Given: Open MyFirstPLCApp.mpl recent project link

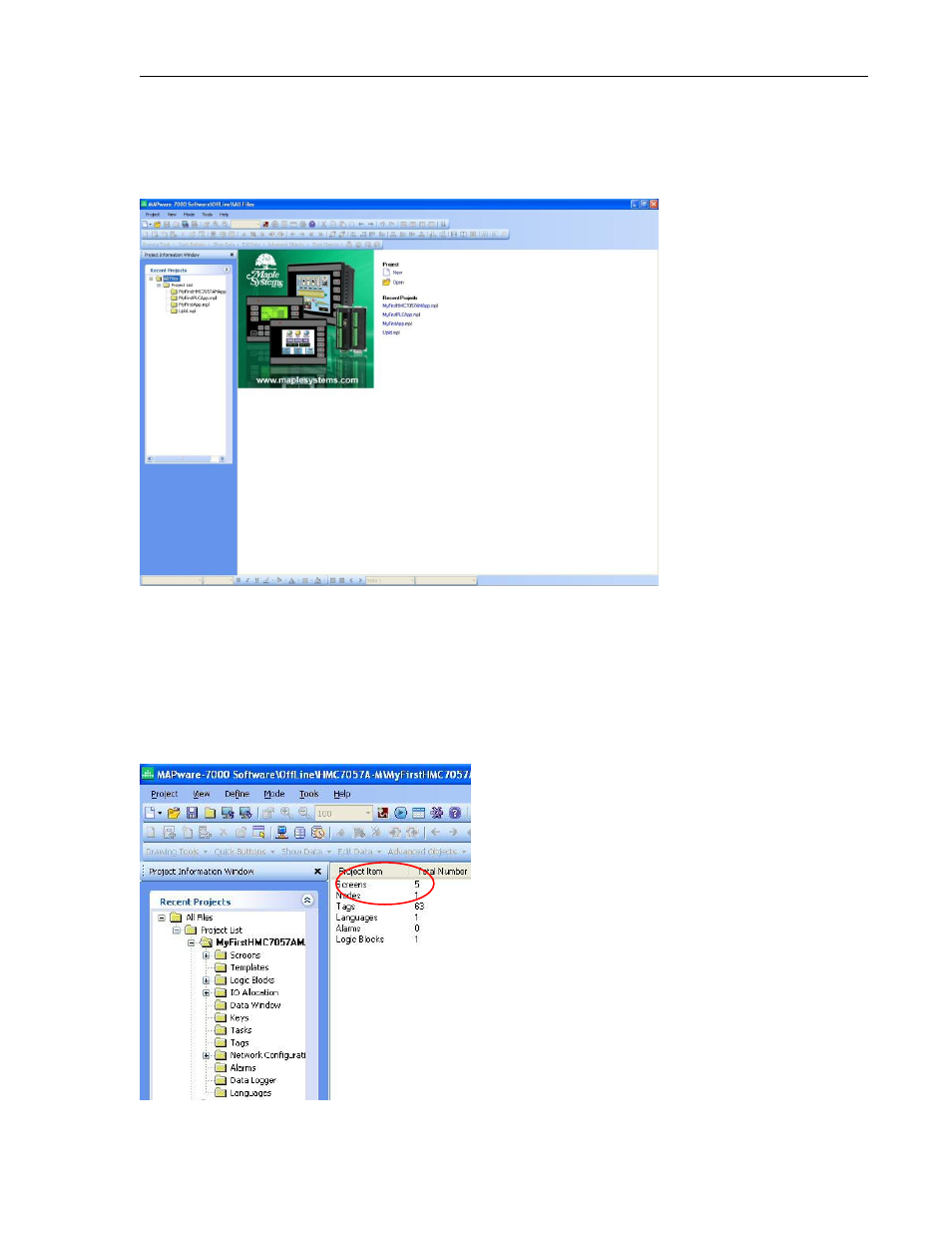Looking at the screenshot, I should (x=401, y=314).
